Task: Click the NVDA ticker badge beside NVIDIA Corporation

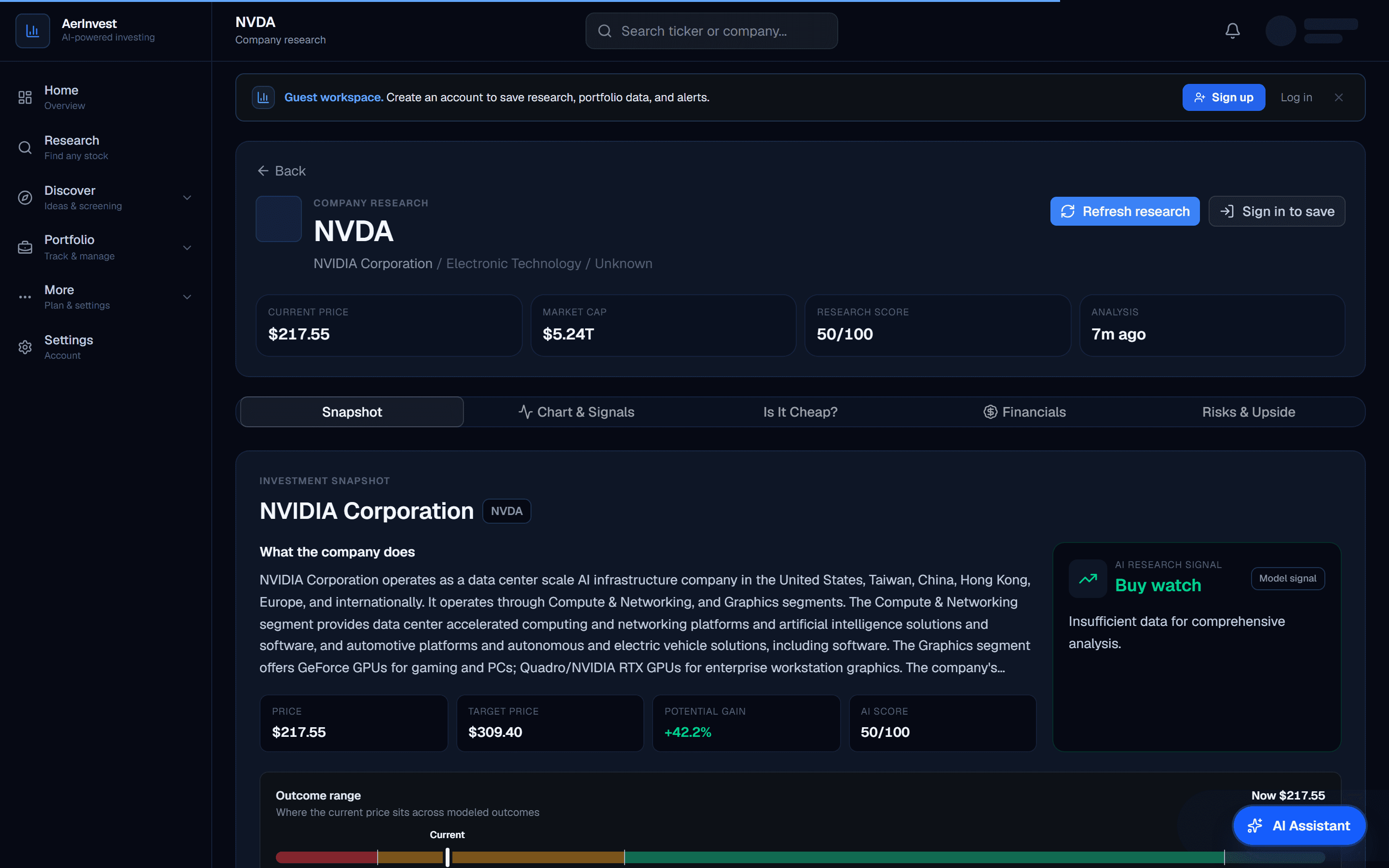Action: (506, 511)
